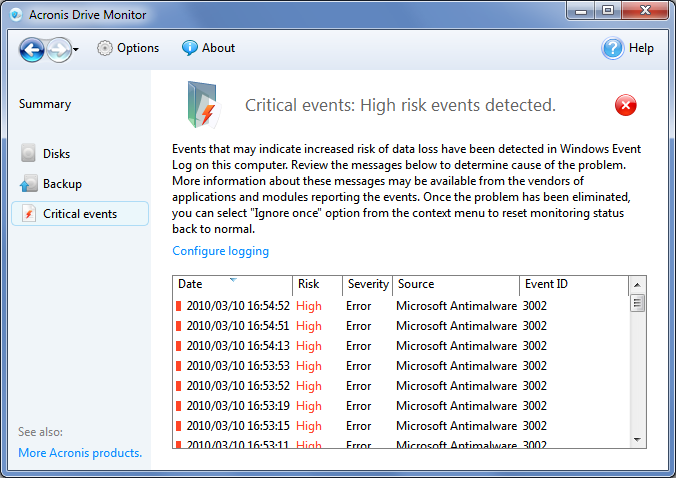The image size is (676, 478).
Task: Open Help via the question mark icon
Action: click(612, 48)
